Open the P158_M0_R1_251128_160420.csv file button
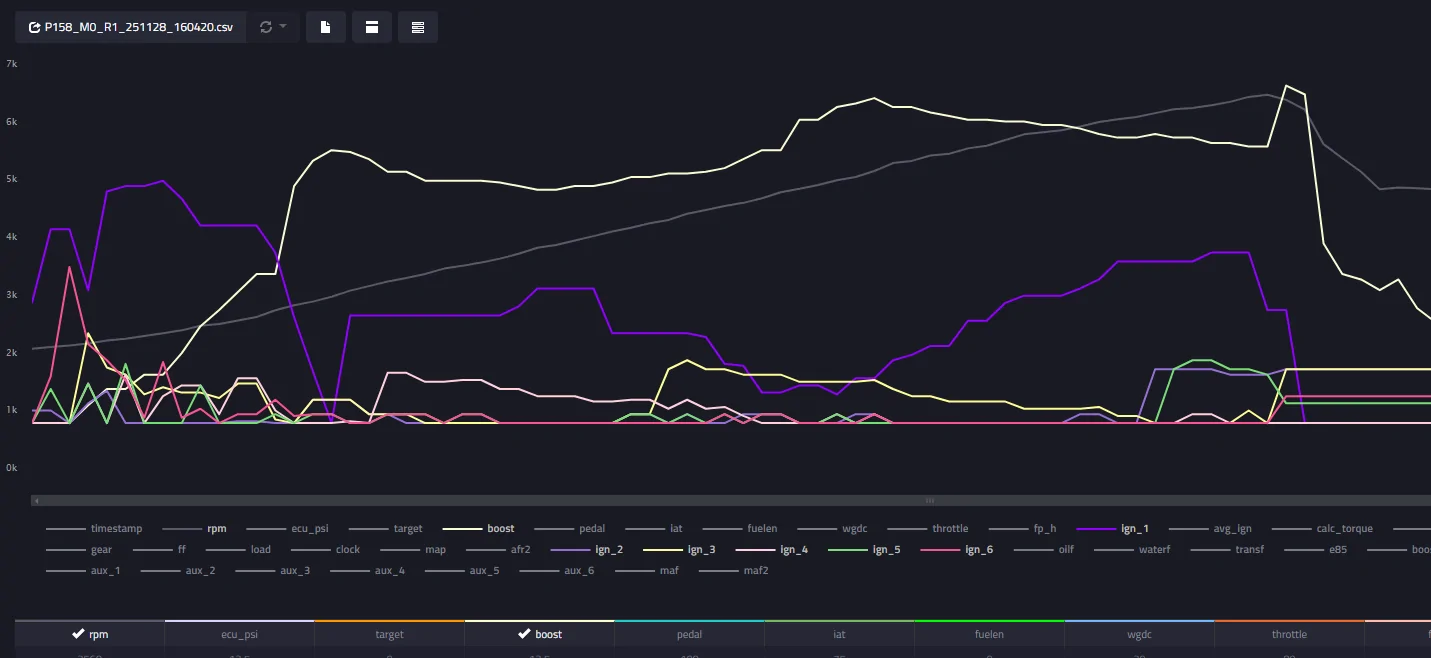 (x=131, y=27)
